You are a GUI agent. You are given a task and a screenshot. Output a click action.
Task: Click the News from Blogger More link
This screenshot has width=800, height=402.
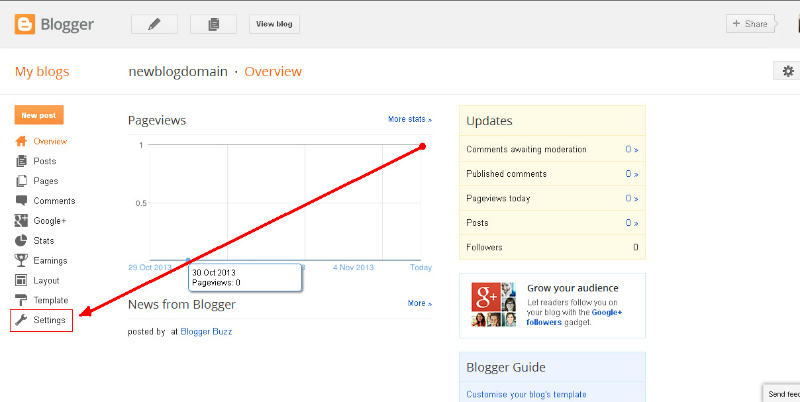pos(419,304)
